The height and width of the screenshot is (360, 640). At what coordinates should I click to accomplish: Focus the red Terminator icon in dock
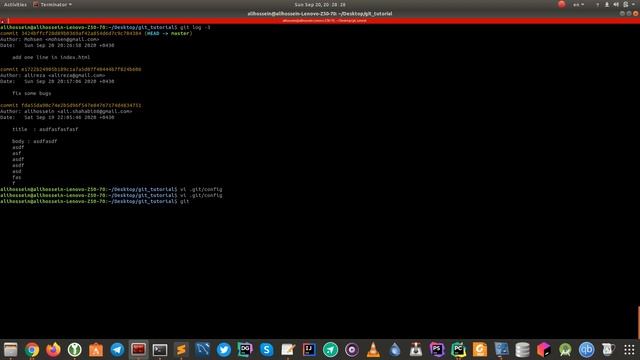click(x=138, y=350)
